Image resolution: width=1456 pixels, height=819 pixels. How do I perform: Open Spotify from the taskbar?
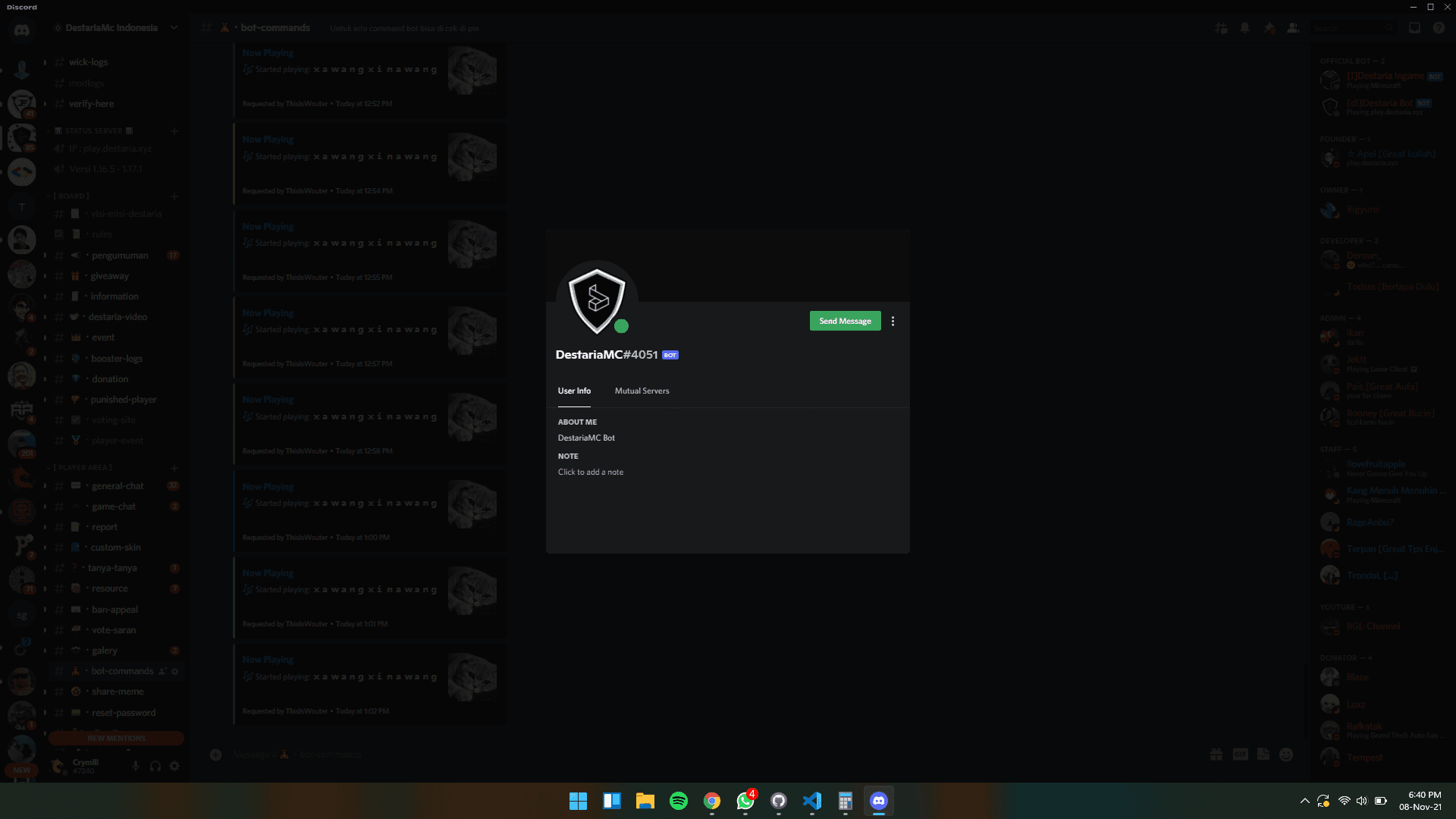679,801
